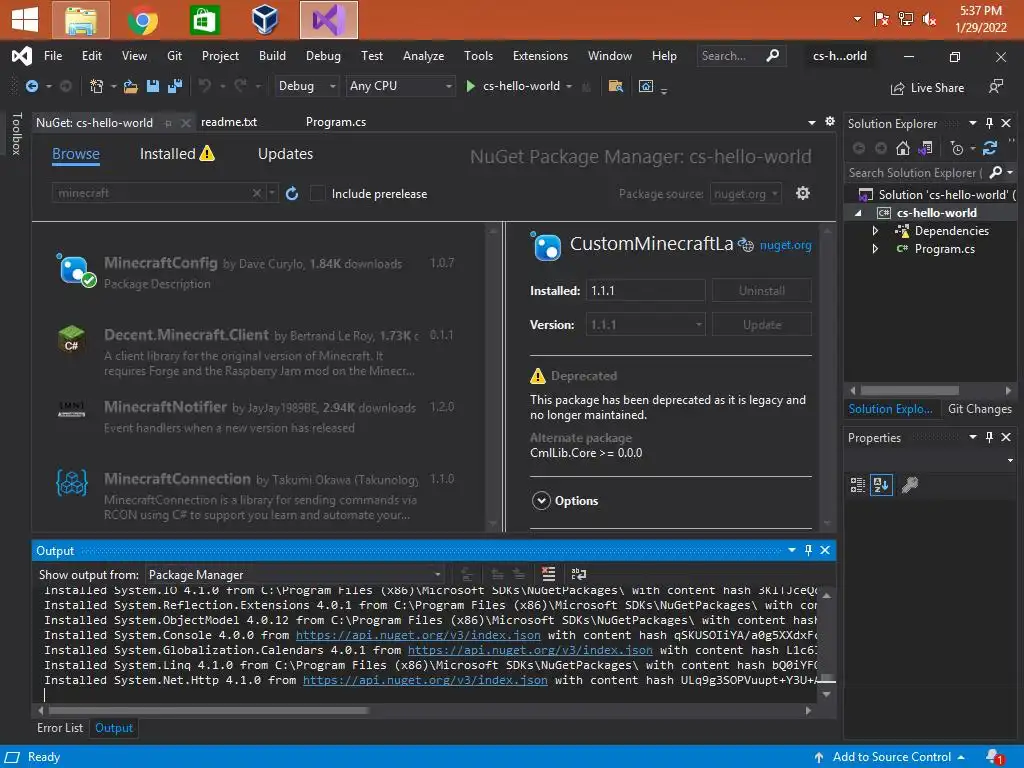This screenshot has height=768, width=1024.
Task: Click the window icon beside Find in Files
Action: pyautogui.click(x=646, y=86)
